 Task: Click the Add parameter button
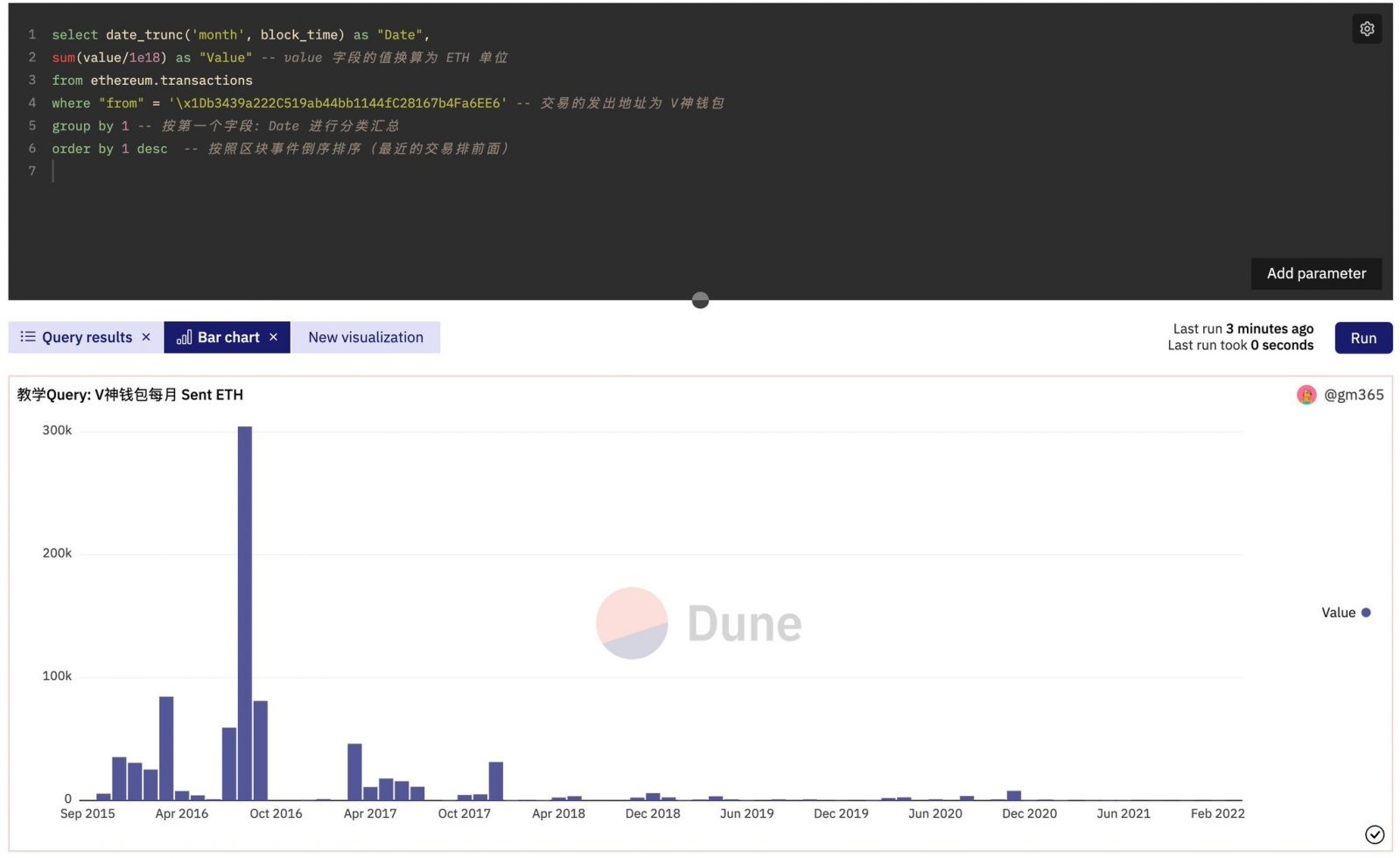(x=1316, y=273)
